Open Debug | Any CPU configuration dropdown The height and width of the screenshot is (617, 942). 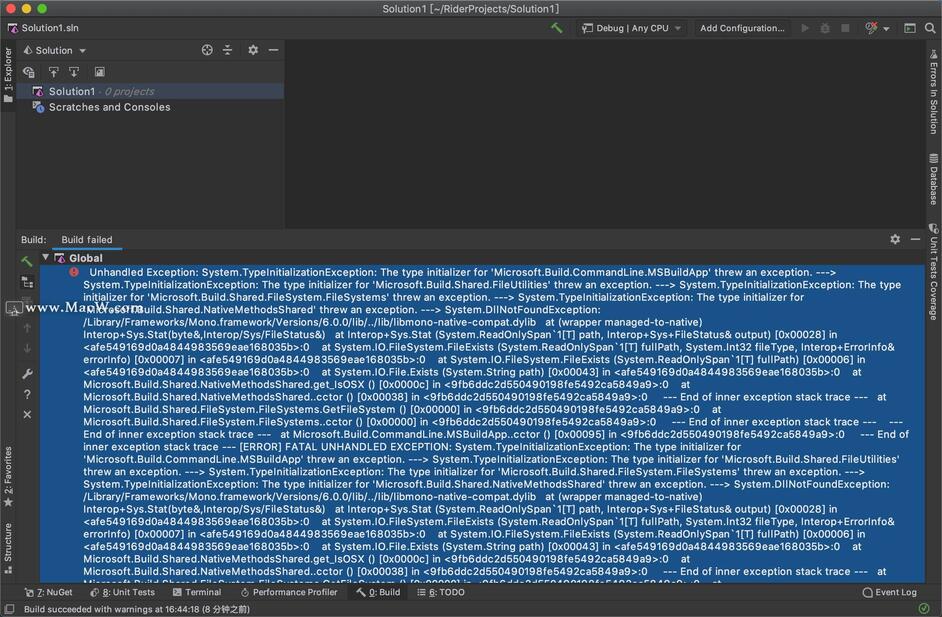[x=631, y=28]
